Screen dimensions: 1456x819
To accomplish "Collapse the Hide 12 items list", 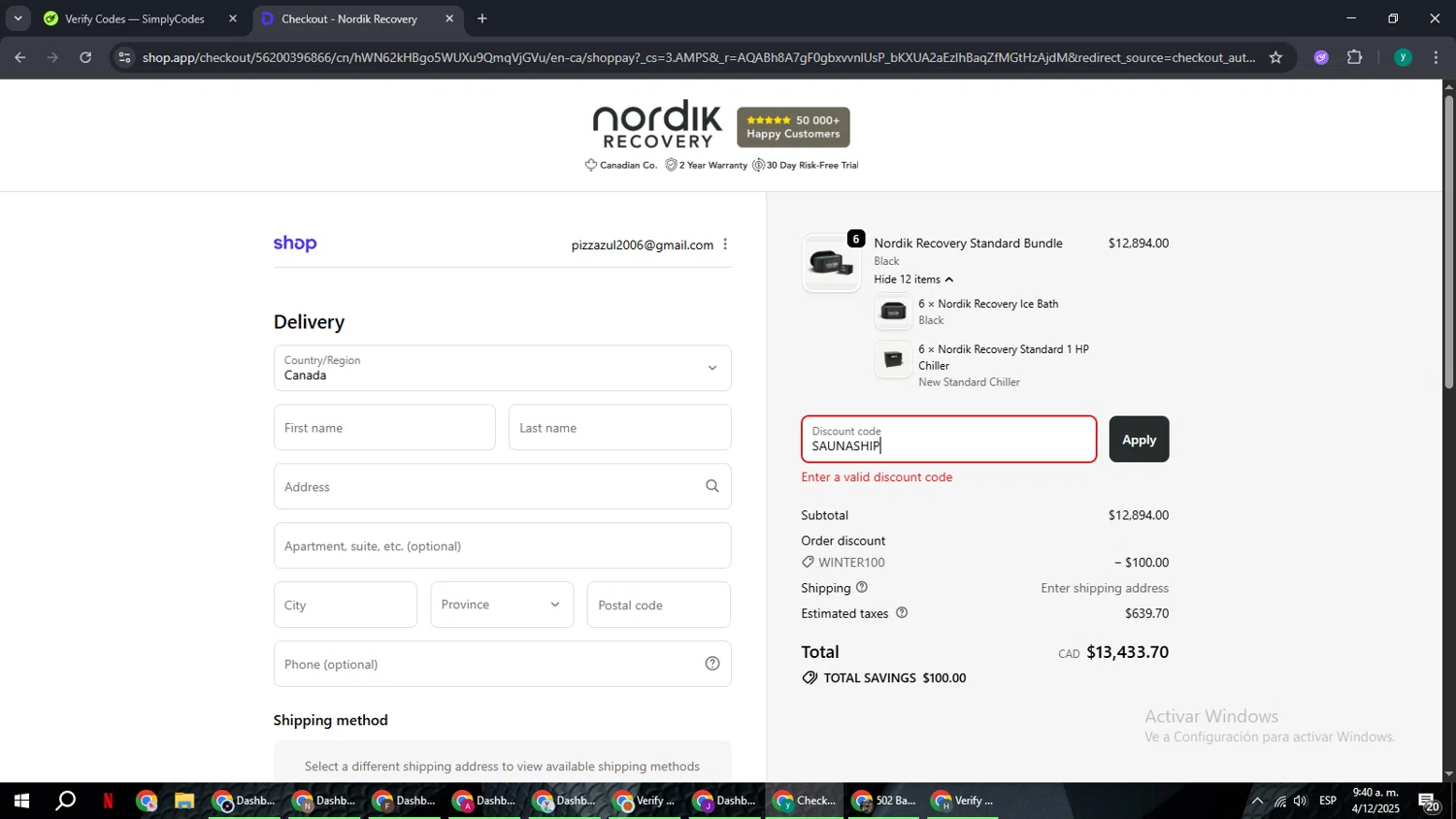I will [x=913, y=279].
